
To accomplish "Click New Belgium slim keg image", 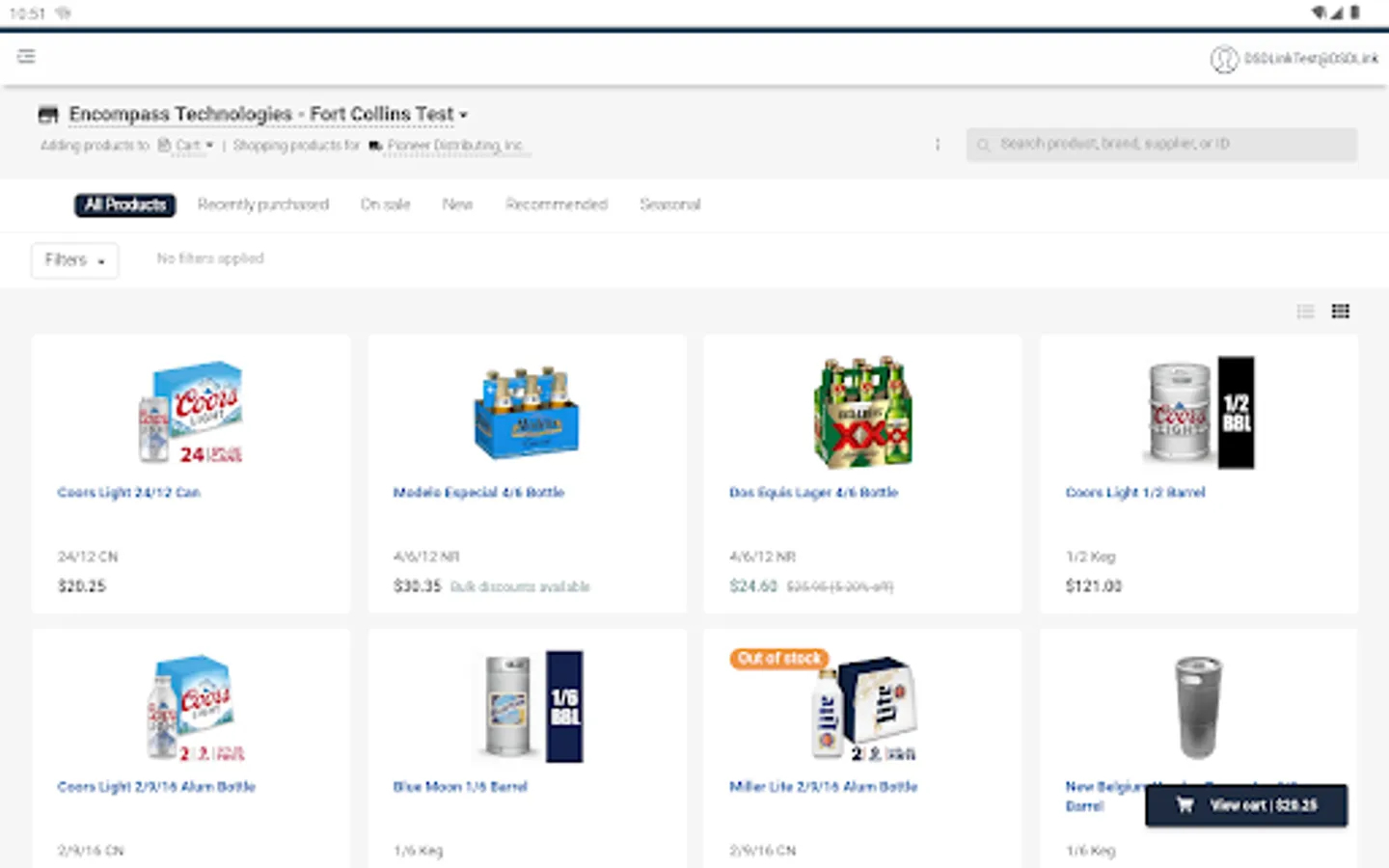I will [1198, 707].
